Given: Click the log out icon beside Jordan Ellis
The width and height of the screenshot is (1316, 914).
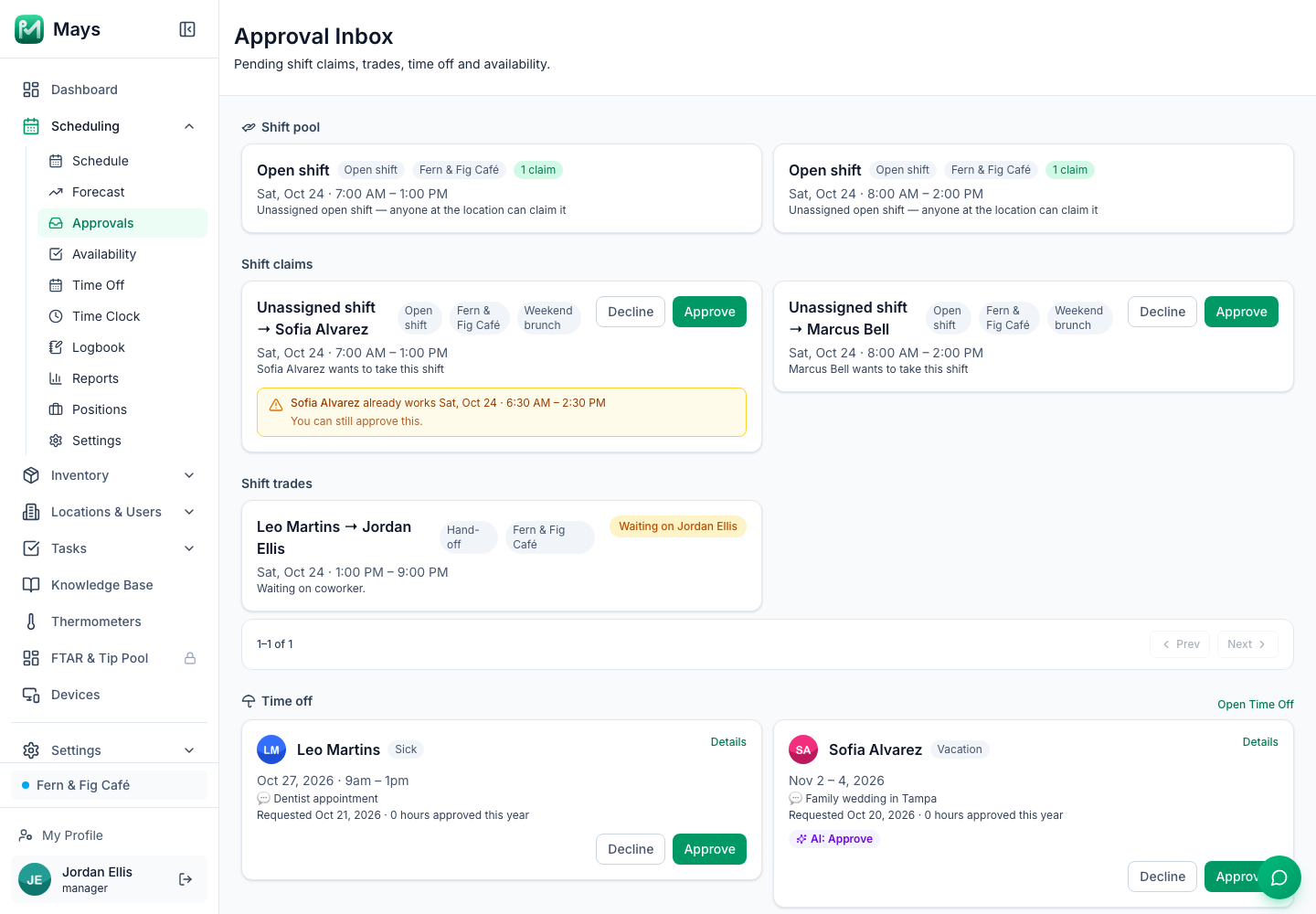Looking at the screenshot, I should tap(186, 879).
